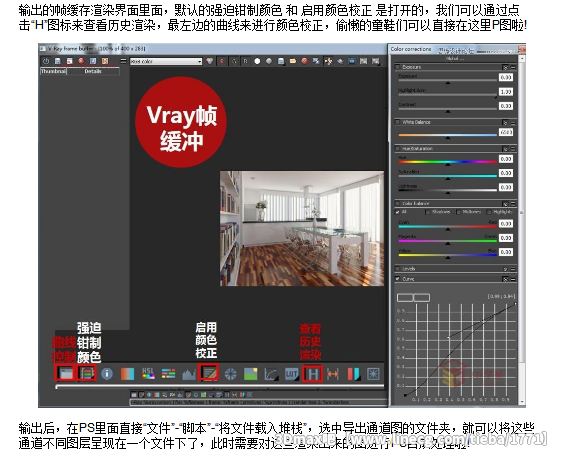The width and height of the screenshot is (587, 458).
Task: Toggle large histogram levels icon
Action: pyautogui.click(x=189, y=374)
